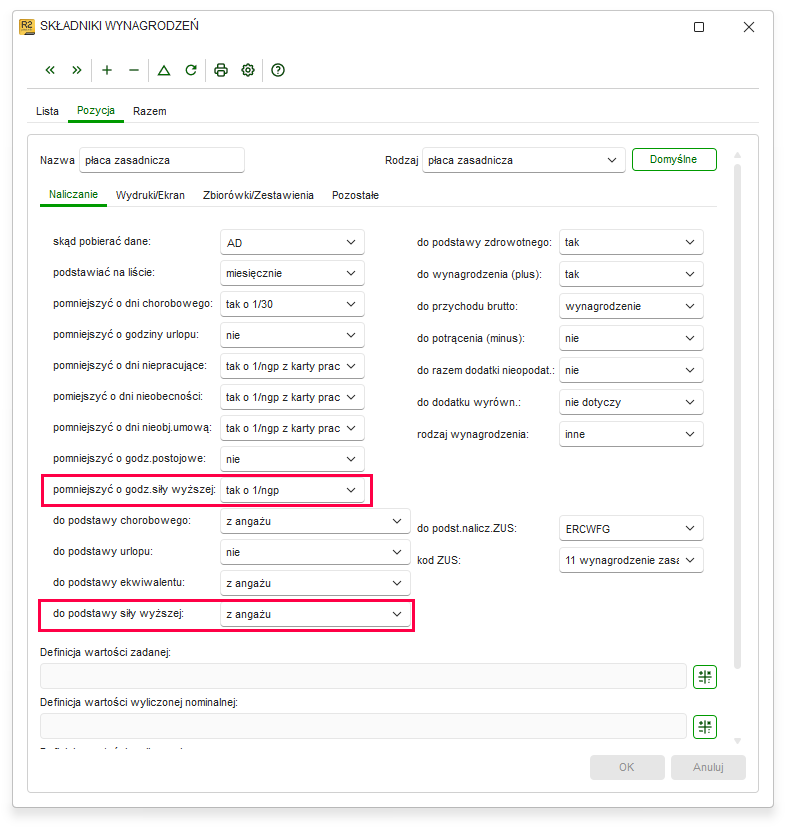The height and width of the screenshot is (835, 789).
Task: Select the Pozycja tab
Action: 96,111
